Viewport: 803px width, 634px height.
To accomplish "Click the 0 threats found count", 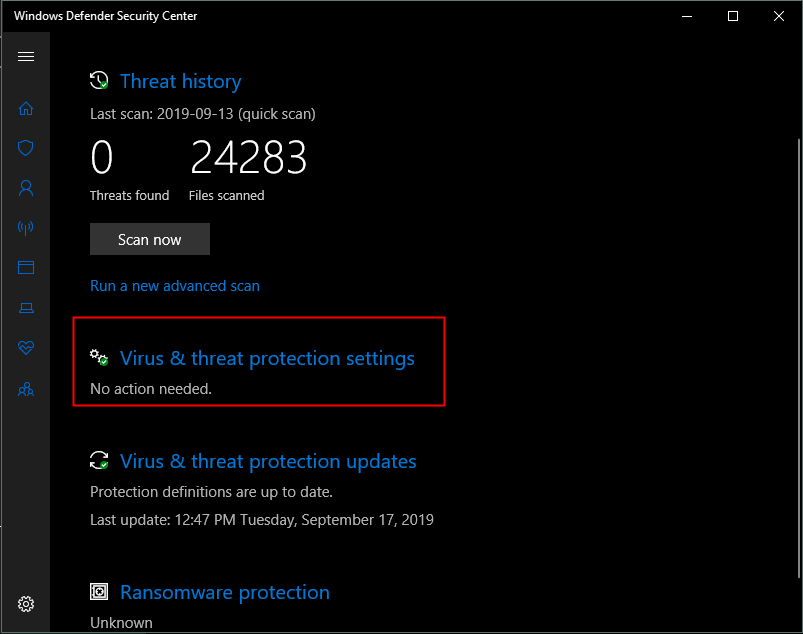I will pos(101,158).
